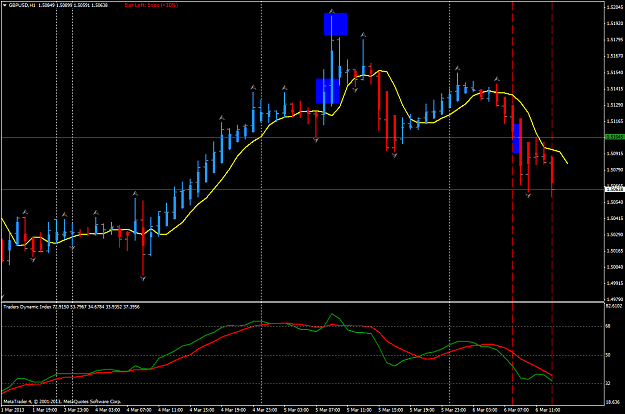Click the 4 Mar 23:00 time axis label
625x414 pixels.
(x=265, y=410)
